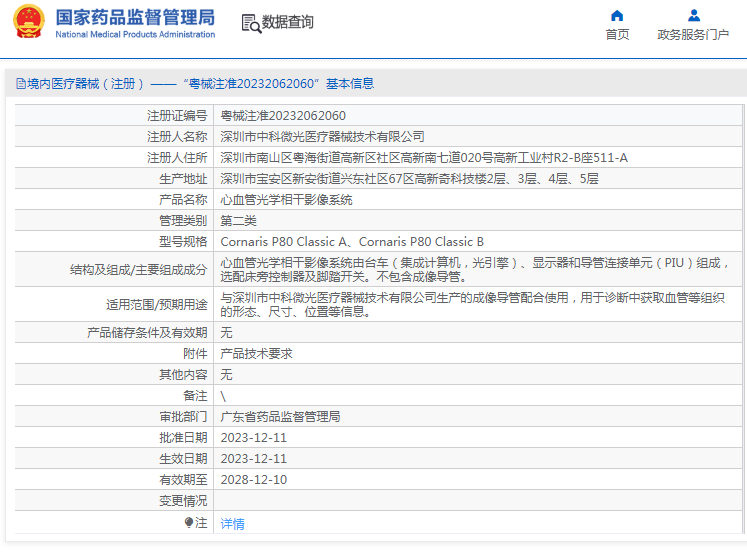Select the 备注 label cell
747x553 pixels.
[x=114, y=395]
